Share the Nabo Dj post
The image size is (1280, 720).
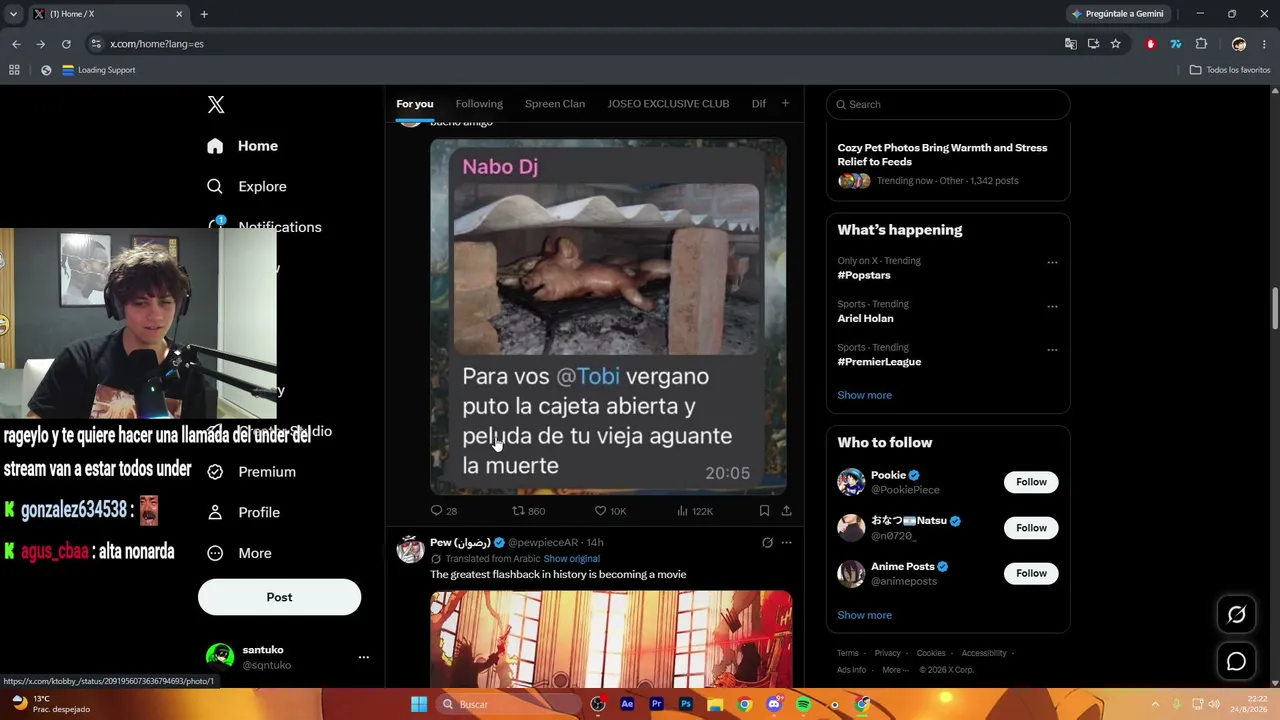pos(787,511)
